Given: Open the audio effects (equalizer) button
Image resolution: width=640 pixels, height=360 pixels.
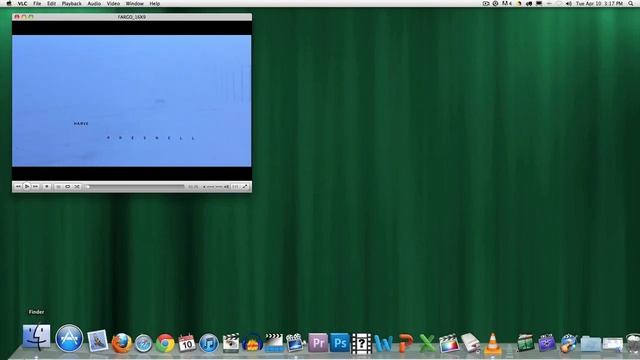Looking at the screenshot, I should pyautogui.click(x=236, y=187).
